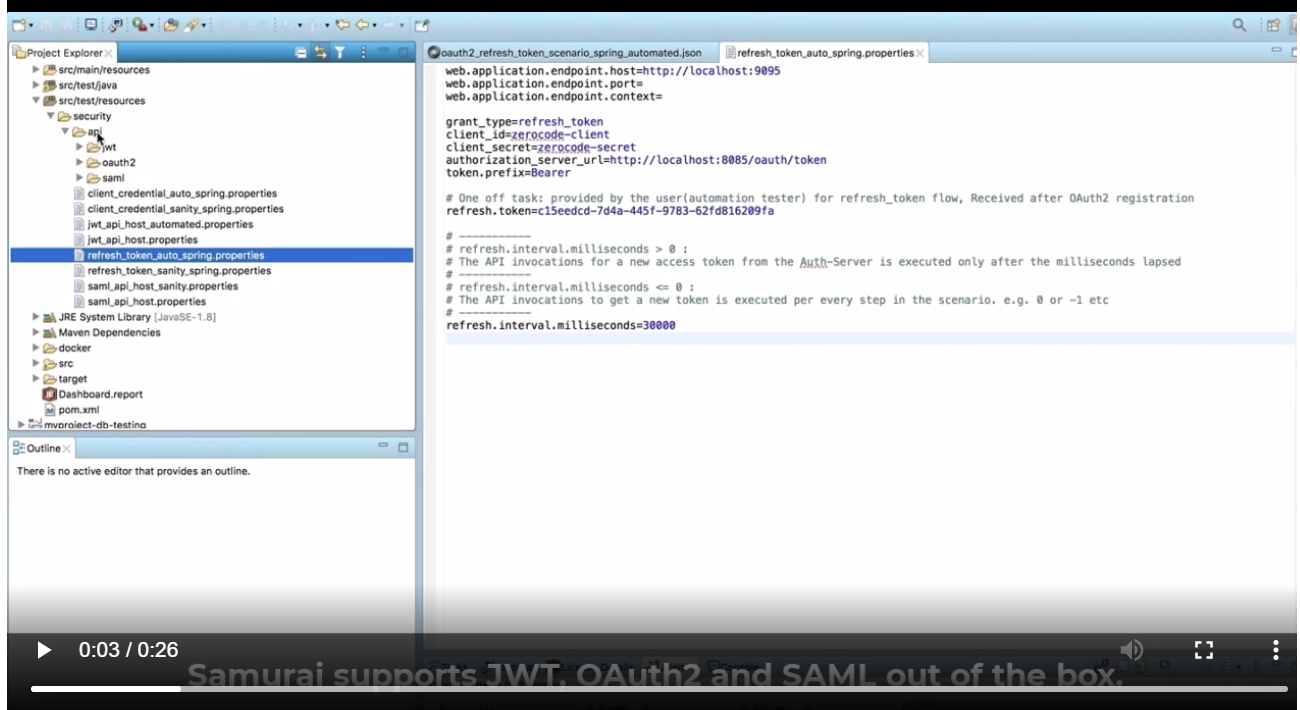Expand the saml folder
This screenshot has width=1300, height=710.
79,178
